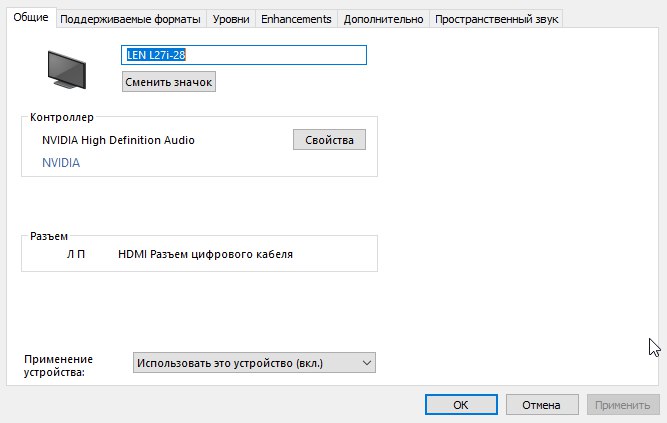Click the Применить button
Viewport: 667px width, 423px height.
click(x=623, y=405)
